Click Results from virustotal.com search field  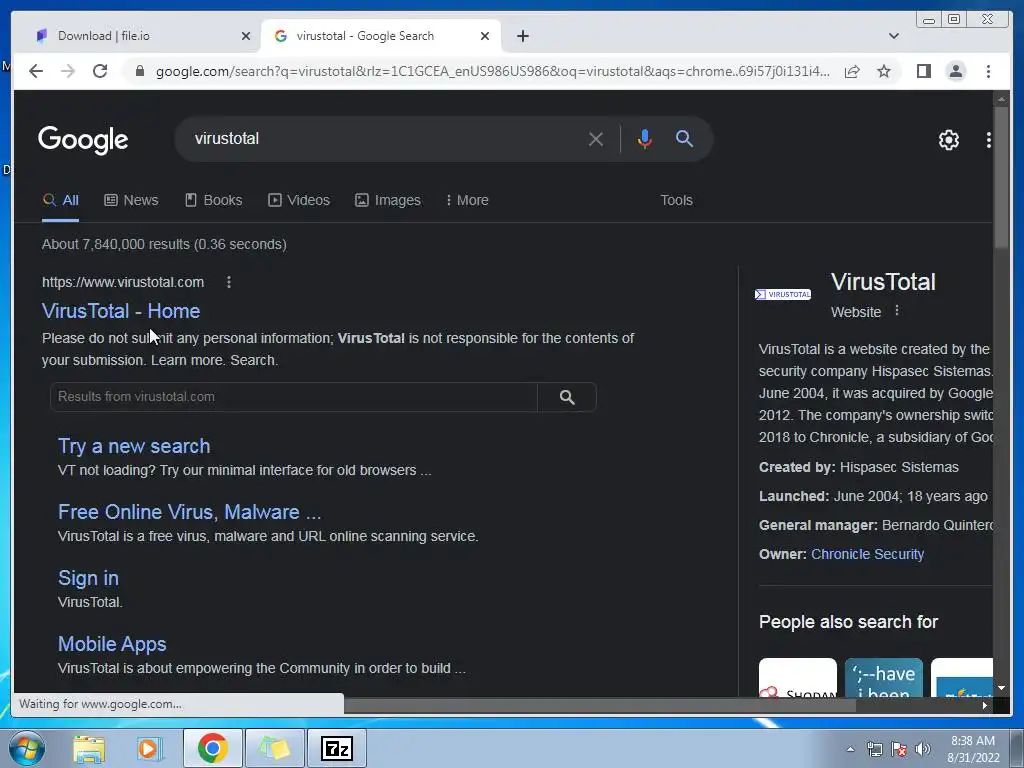(294, 397)
